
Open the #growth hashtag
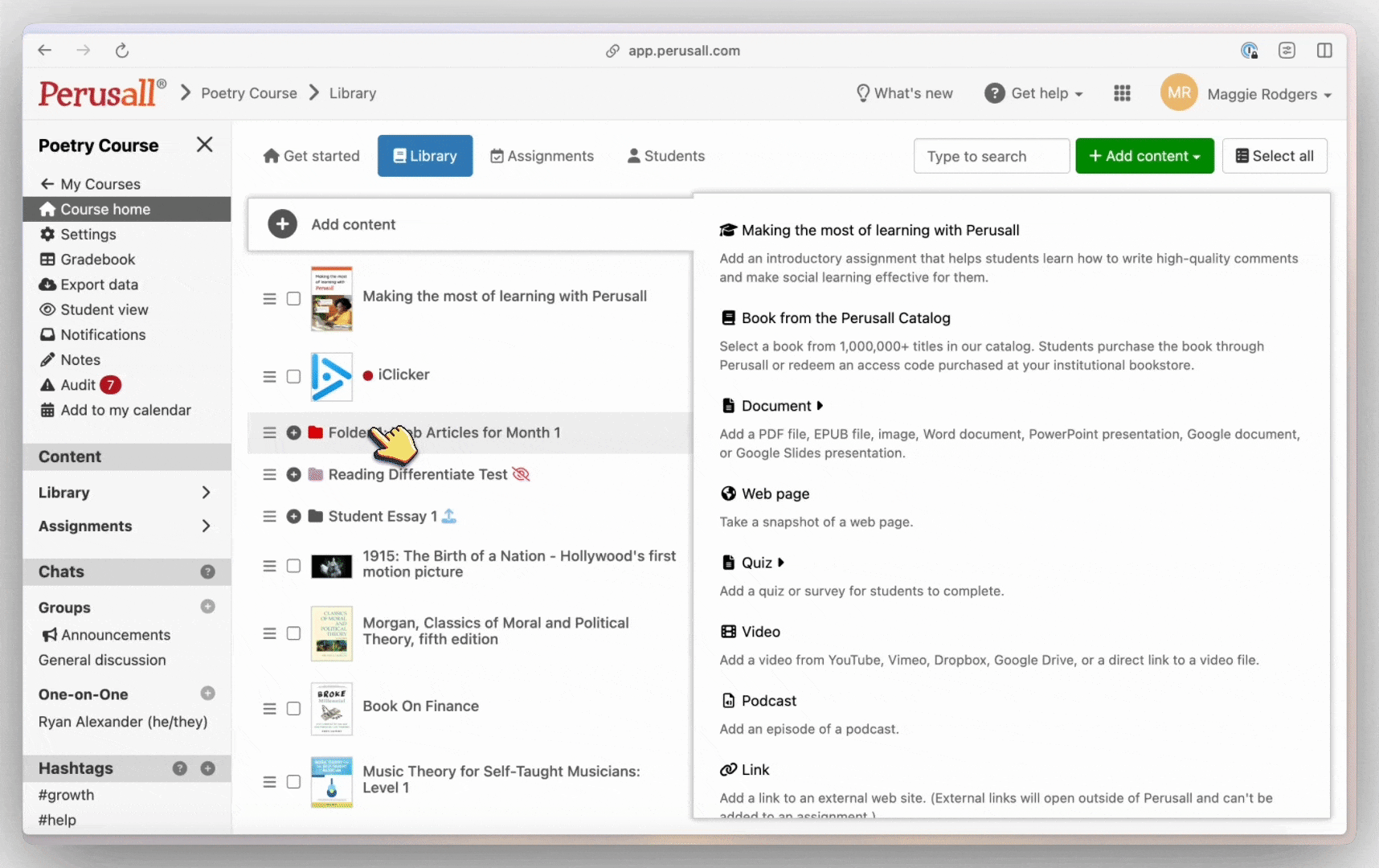click(67, 795)
